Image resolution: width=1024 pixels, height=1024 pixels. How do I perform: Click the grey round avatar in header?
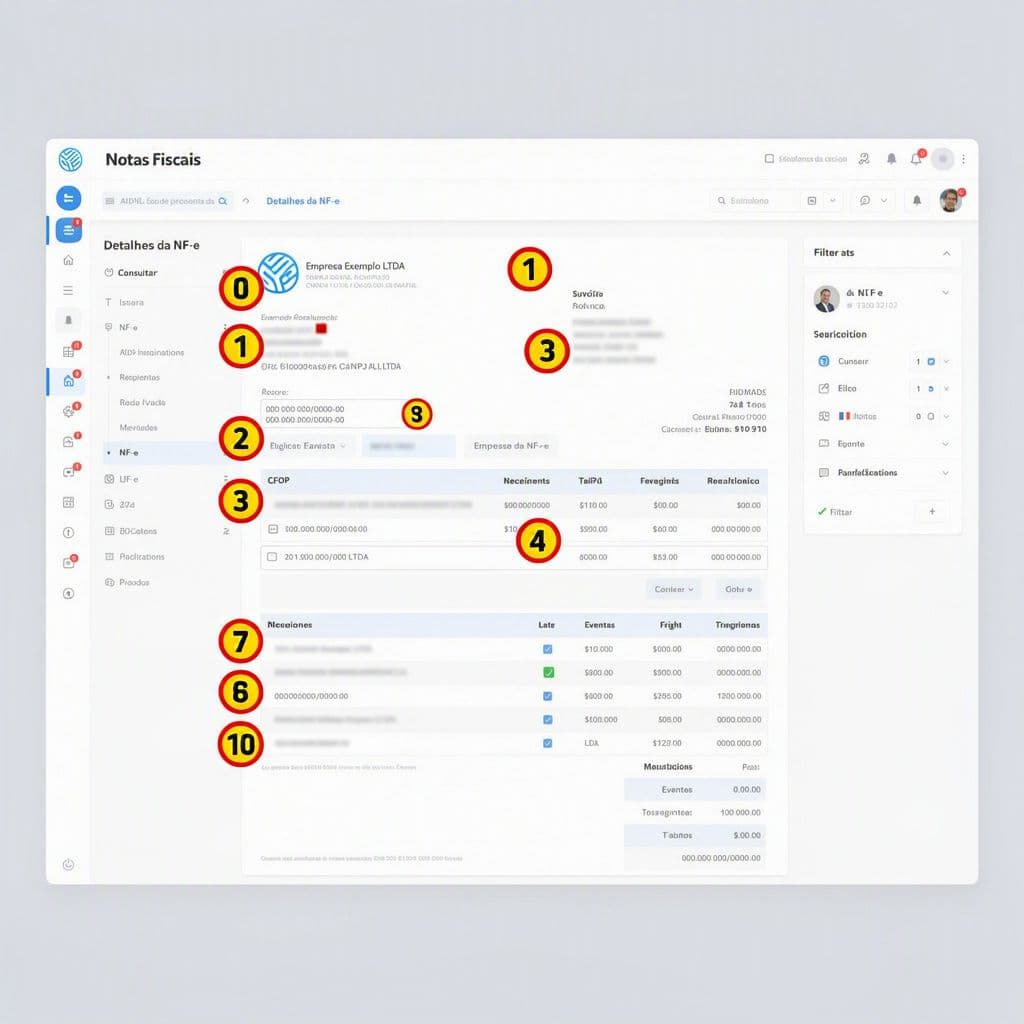point(942,159)
